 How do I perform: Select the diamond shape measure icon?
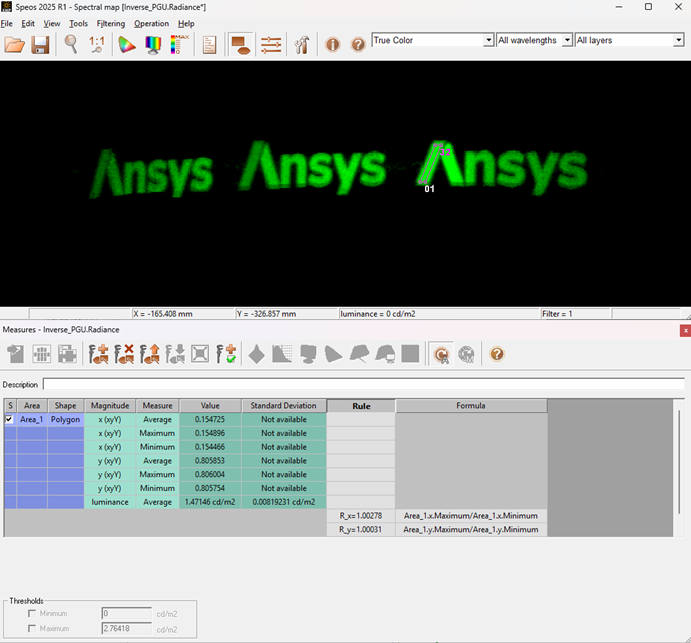point(256,354)
